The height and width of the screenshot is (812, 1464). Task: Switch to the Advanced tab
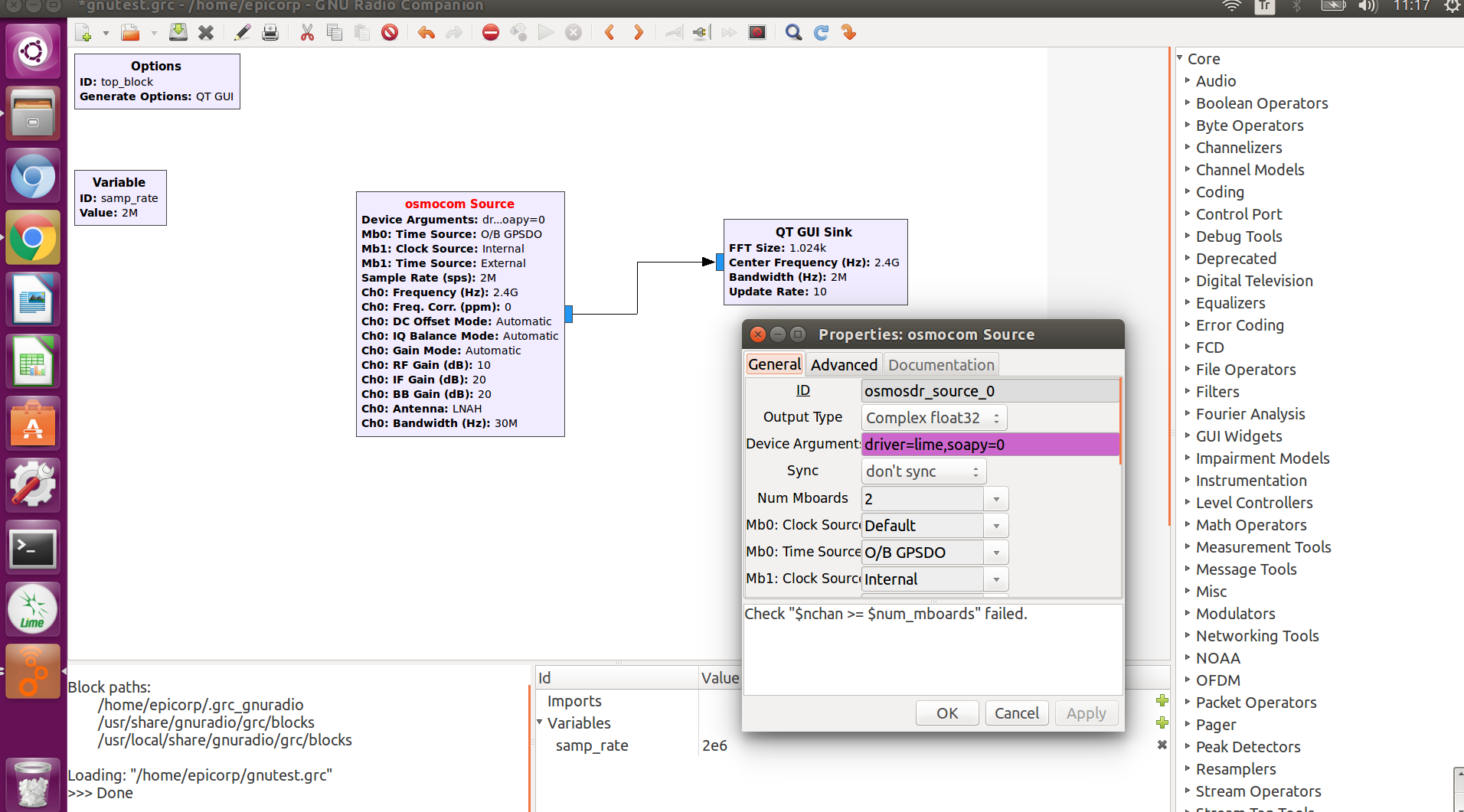coord(844,365)
